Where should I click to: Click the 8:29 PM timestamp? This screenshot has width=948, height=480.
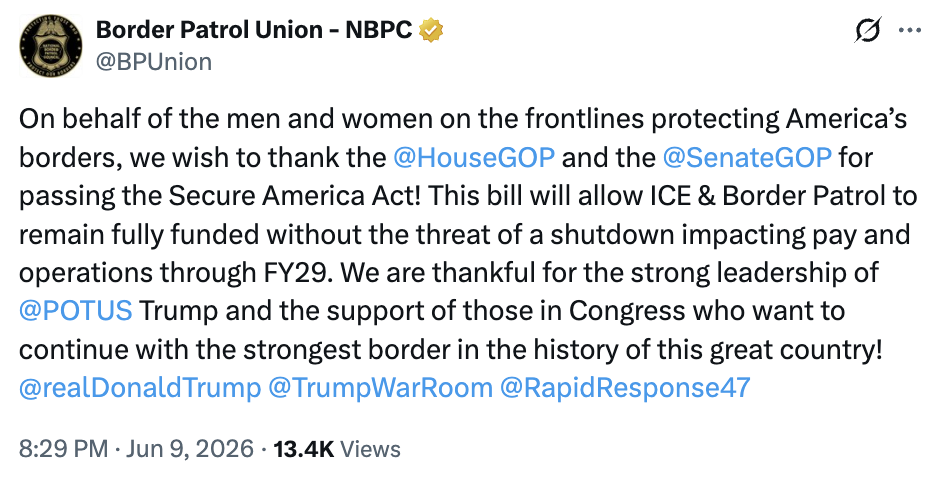point(63,449)
